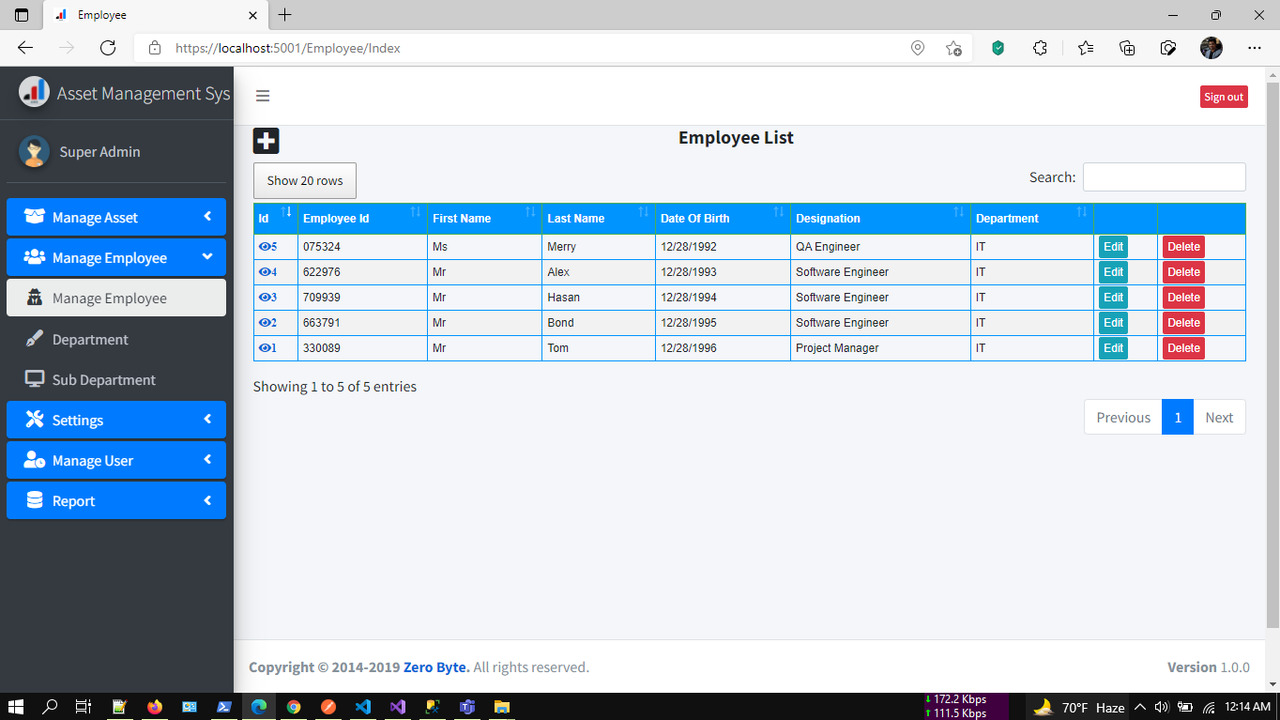Viewport: 1280px width, 720px height.
Task: Click the eye icon on Hasan's row
Action: click(x=264, y=297)
